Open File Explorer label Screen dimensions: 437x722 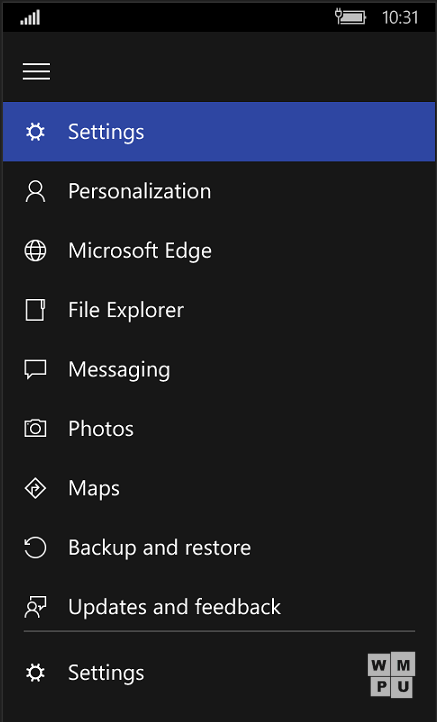(126, 310)
